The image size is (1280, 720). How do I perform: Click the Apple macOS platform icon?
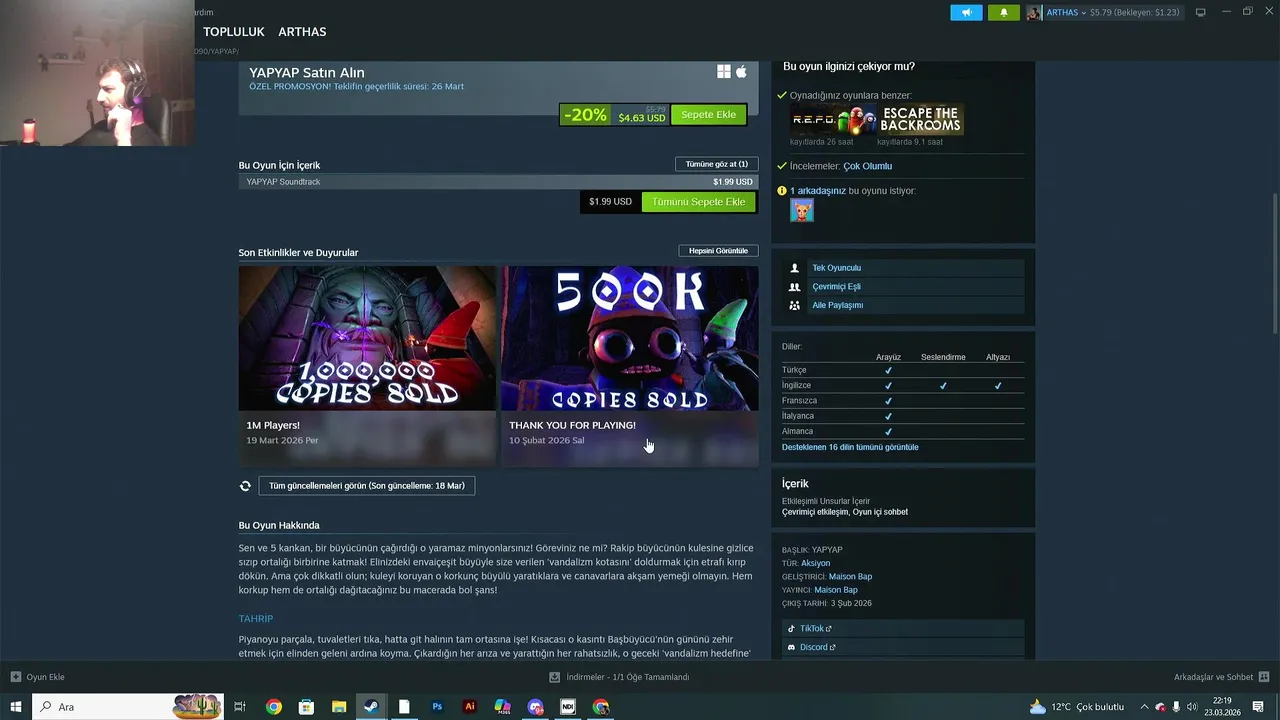click(x=742, y=72)
